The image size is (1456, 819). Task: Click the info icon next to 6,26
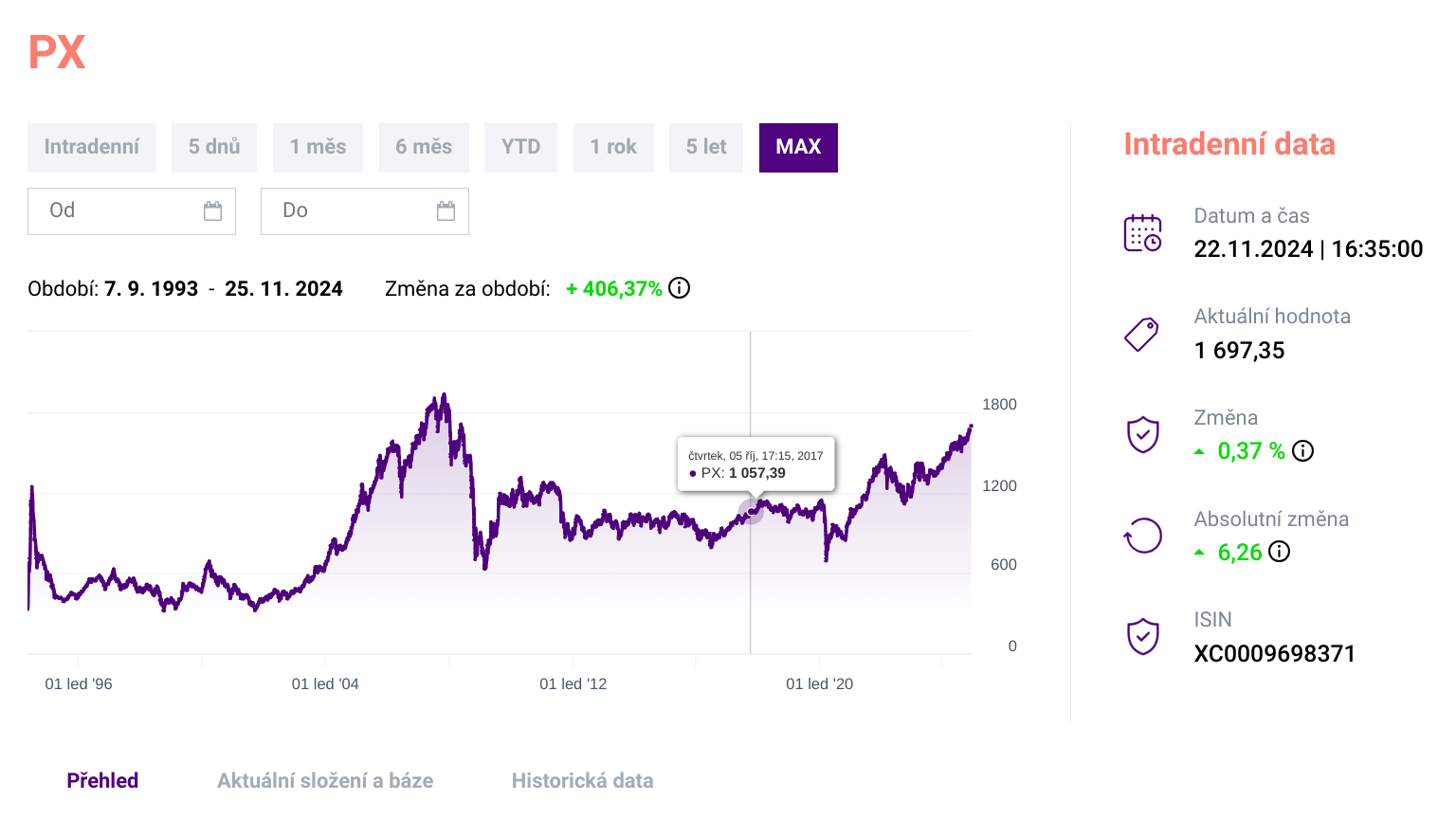[1279, 552]
